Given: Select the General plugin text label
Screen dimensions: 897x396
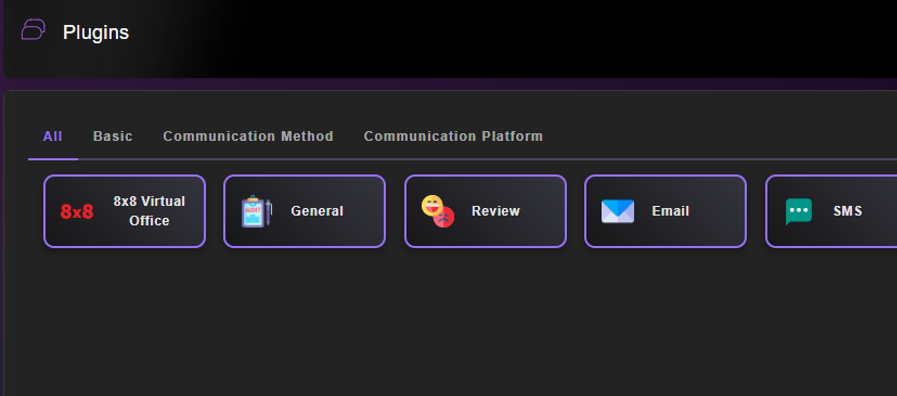Looking at the screenshot, I should (317, 211).
